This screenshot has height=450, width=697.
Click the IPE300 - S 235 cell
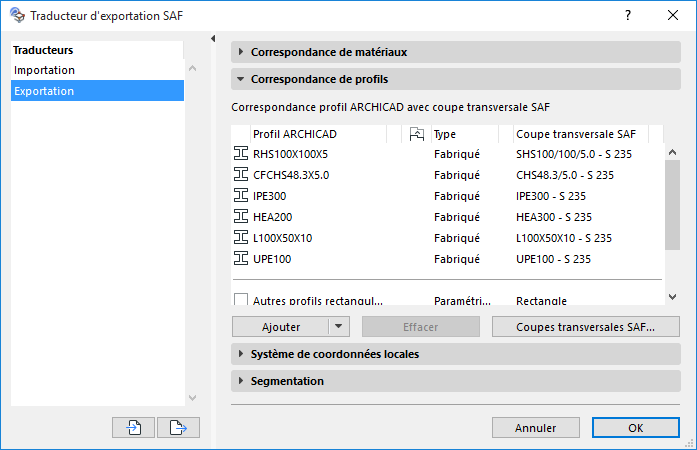551,196
